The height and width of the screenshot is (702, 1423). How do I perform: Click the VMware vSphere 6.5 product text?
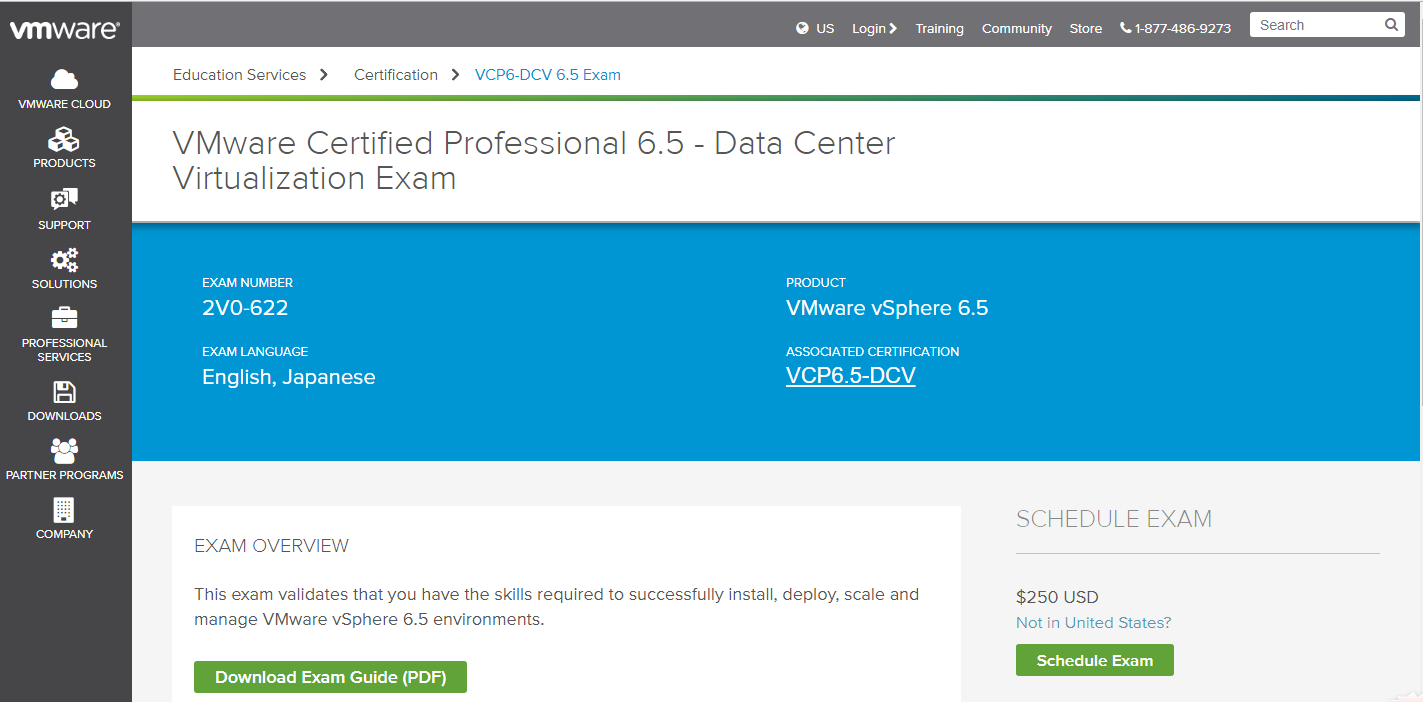point(887,308)
